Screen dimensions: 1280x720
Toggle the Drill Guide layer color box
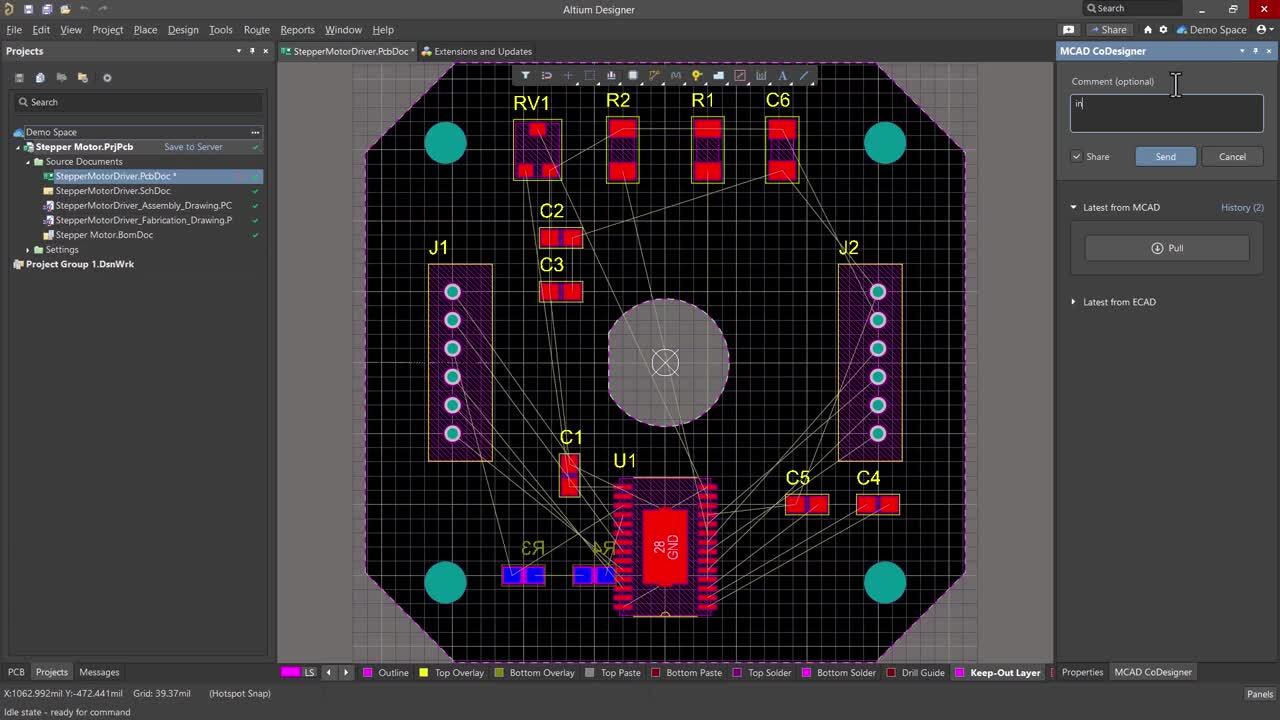pyautogui.click(x=891, y=673)
